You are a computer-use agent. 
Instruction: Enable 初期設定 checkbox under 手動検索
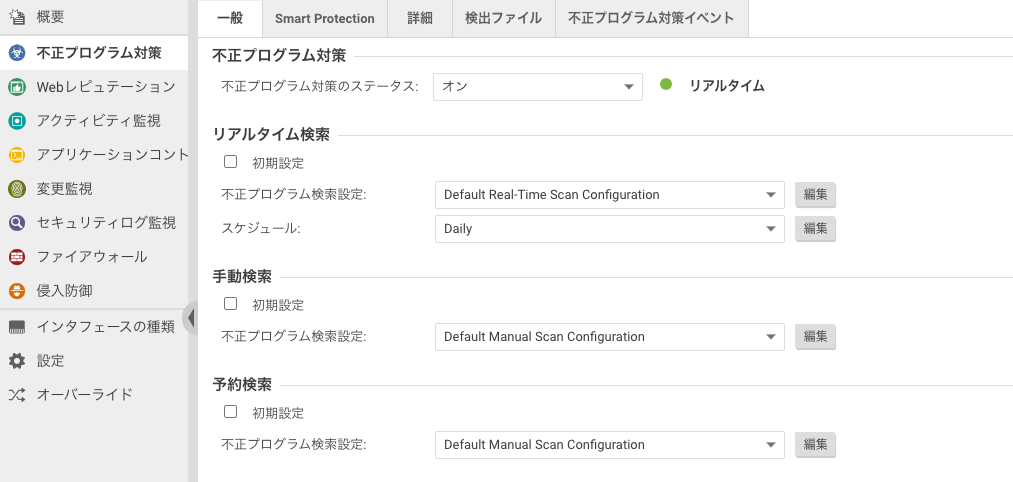(x=231, y=304)
